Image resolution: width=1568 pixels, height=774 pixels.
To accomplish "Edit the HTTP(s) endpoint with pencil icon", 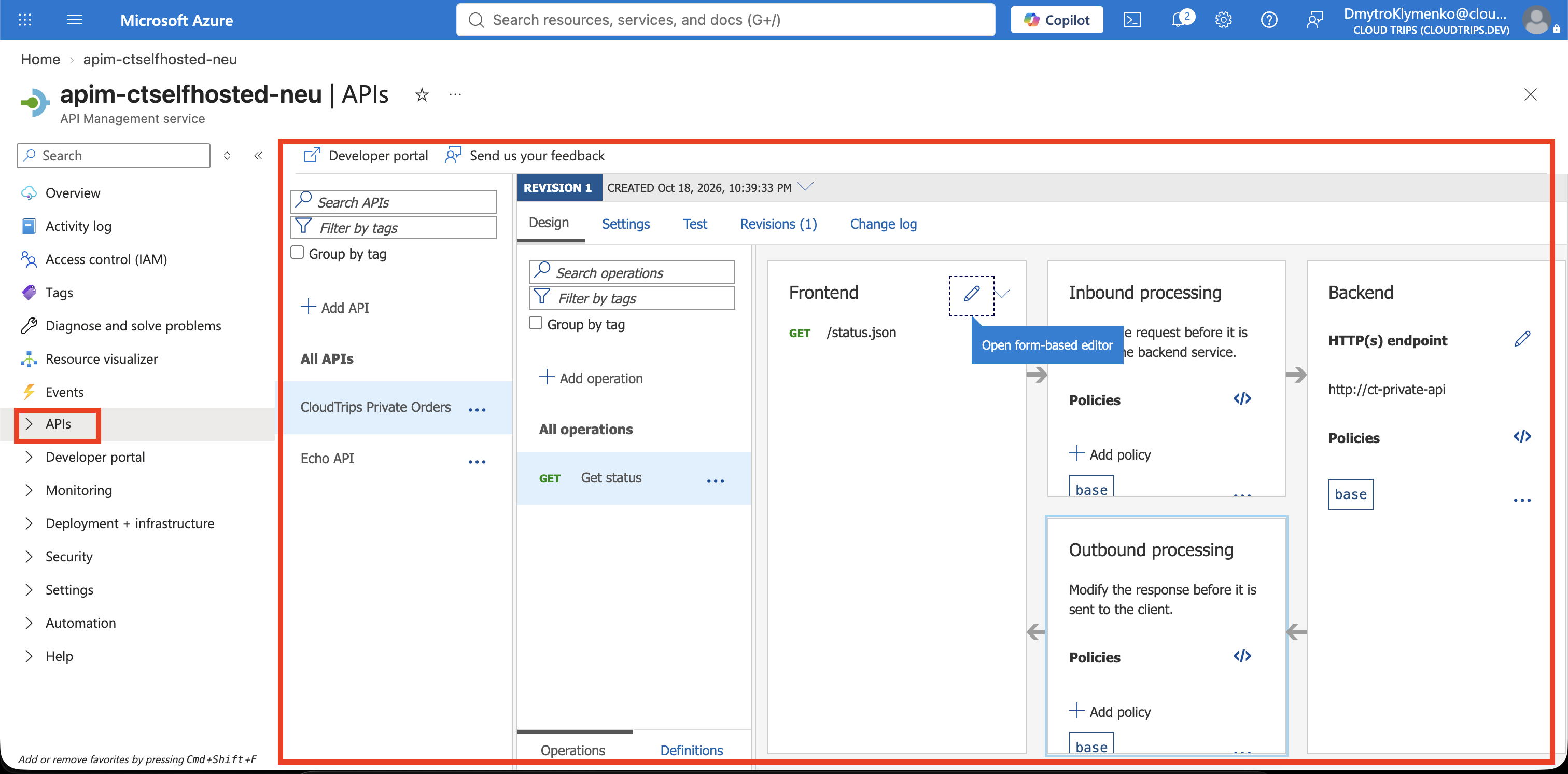I will pos(1522,340).
